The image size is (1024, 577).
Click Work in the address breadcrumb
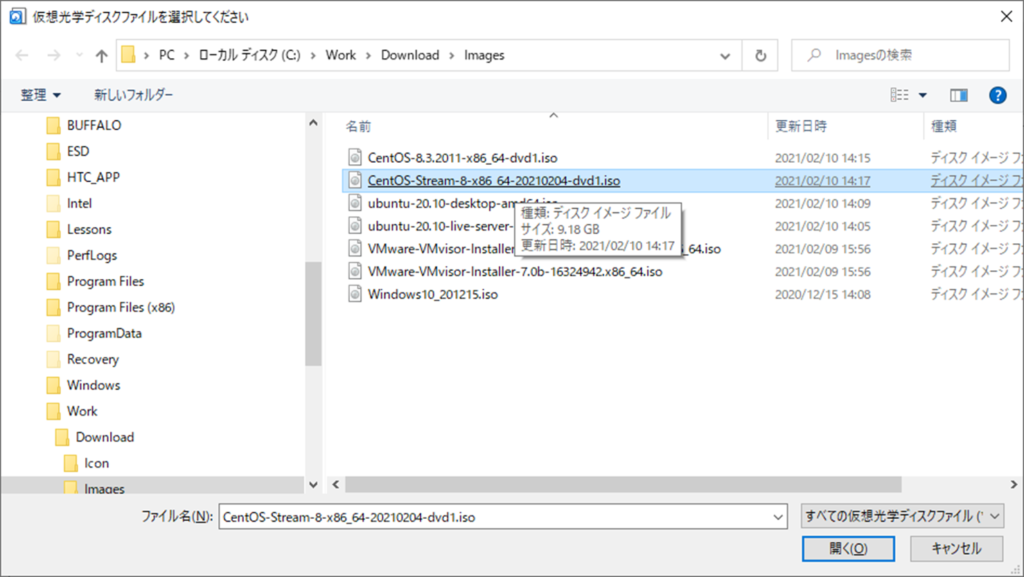click(x=341, y=55)
